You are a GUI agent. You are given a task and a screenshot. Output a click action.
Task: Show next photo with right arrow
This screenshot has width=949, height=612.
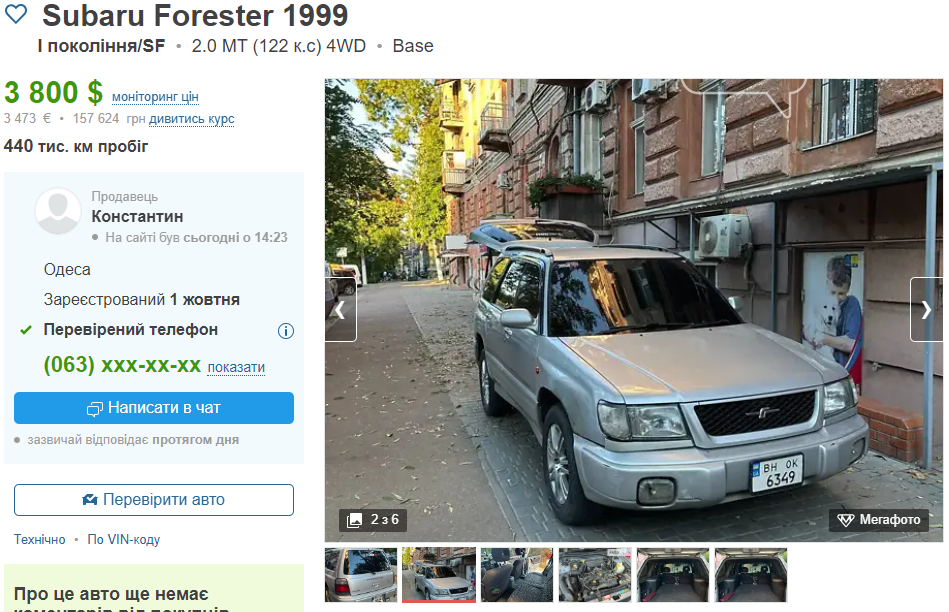[926, 310]
